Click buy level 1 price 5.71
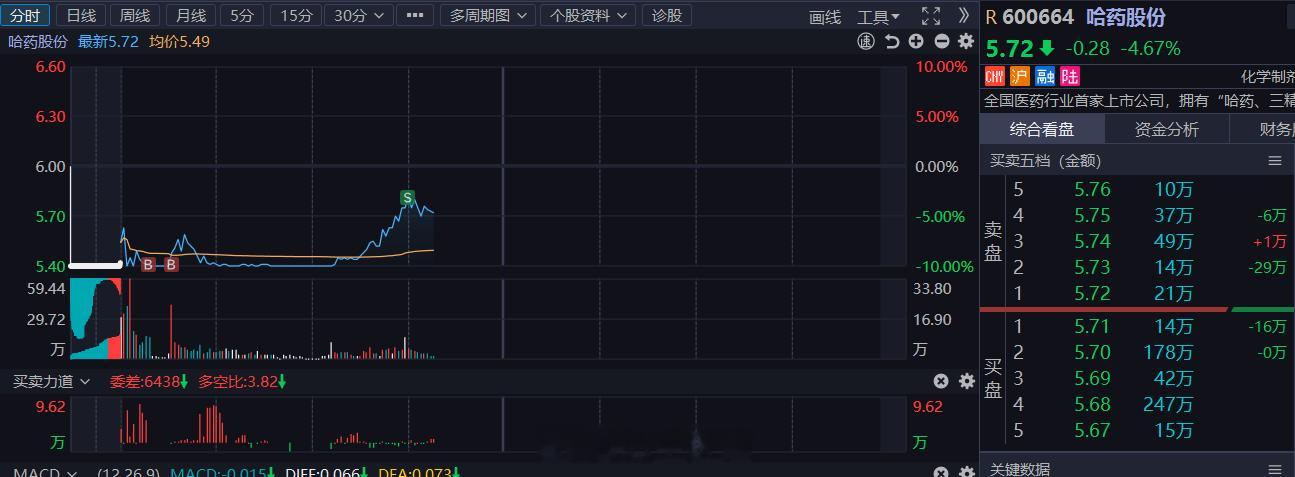This screenshot has height=477, width=1295. [1092, 326]
